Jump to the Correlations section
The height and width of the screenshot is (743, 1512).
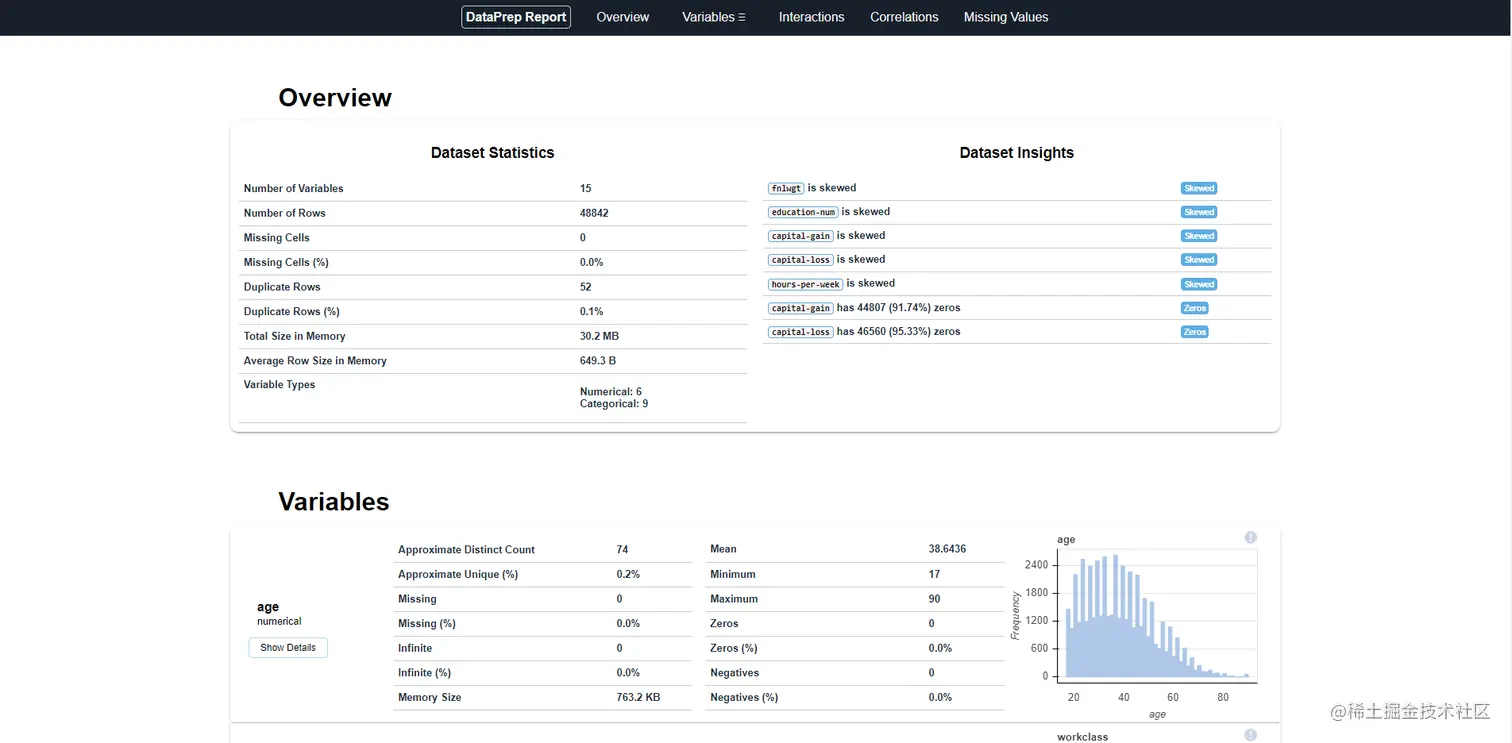(904, 17)
